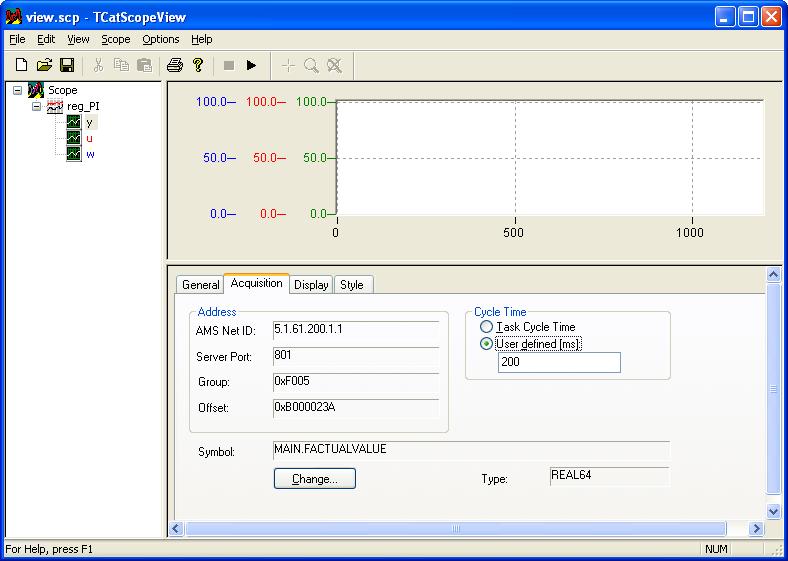This screenshot has width=788, height=561.
Task: Click the Change... button
Action: coord(315,479)
